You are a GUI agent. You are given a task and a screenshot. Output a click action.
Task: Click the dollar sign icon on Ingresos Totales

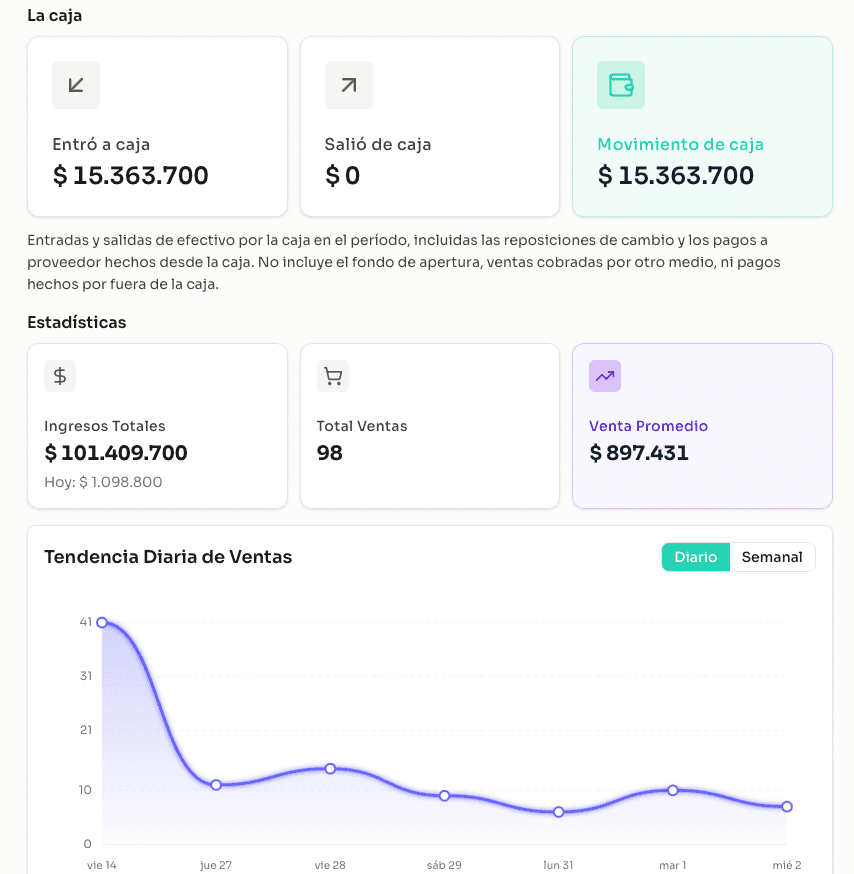coord(60,376)
